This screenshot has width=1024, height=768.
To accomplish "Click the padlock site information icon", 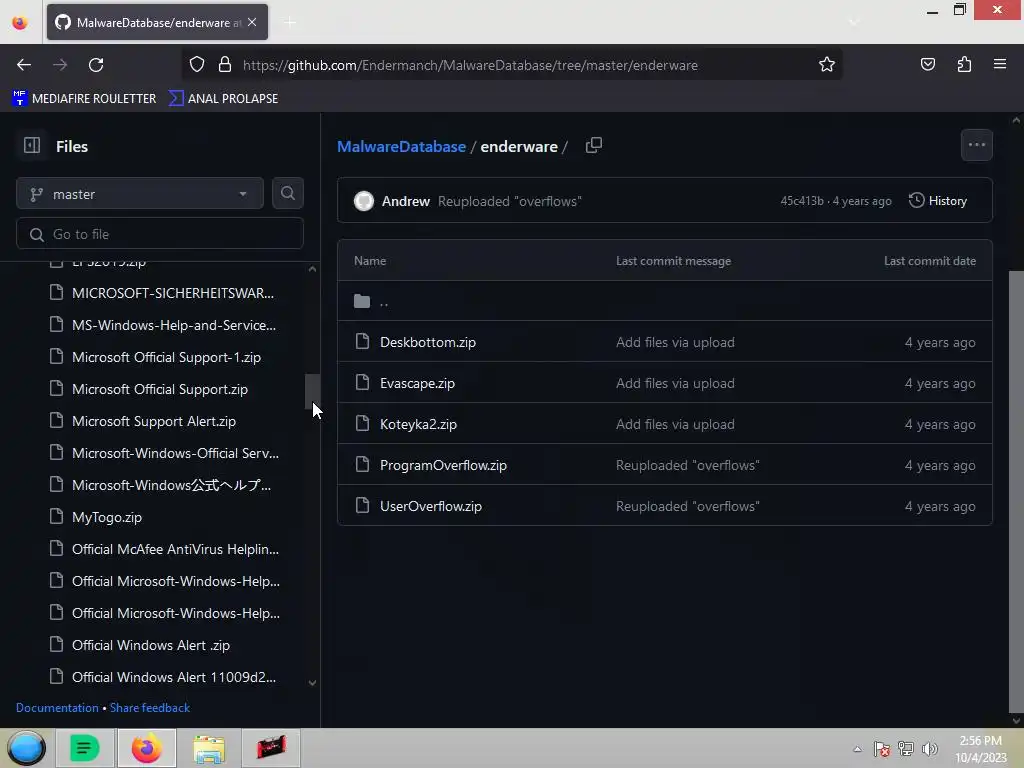I will (225, 65).
